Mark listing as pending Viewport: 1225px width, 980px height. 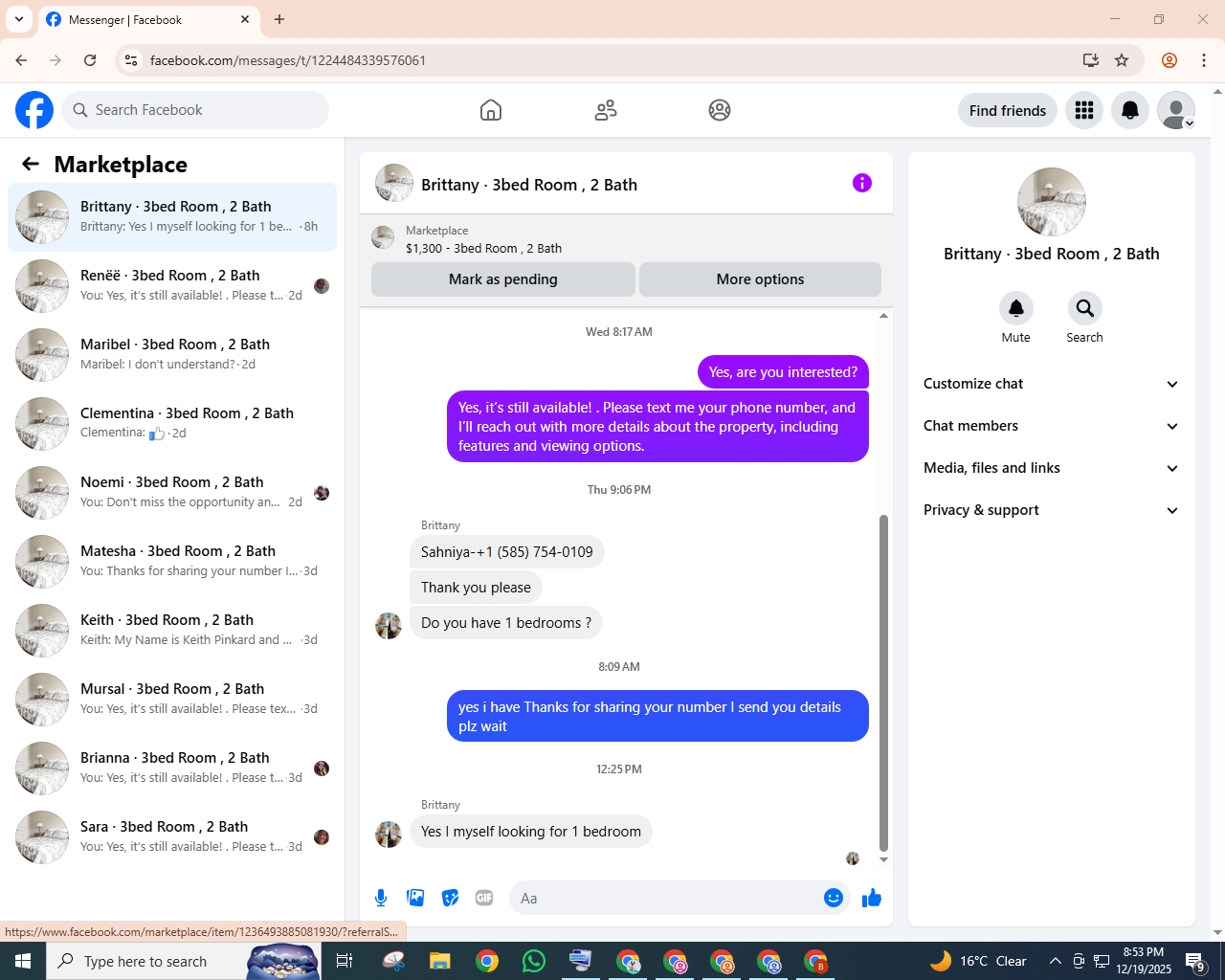(x=503, y=279)
